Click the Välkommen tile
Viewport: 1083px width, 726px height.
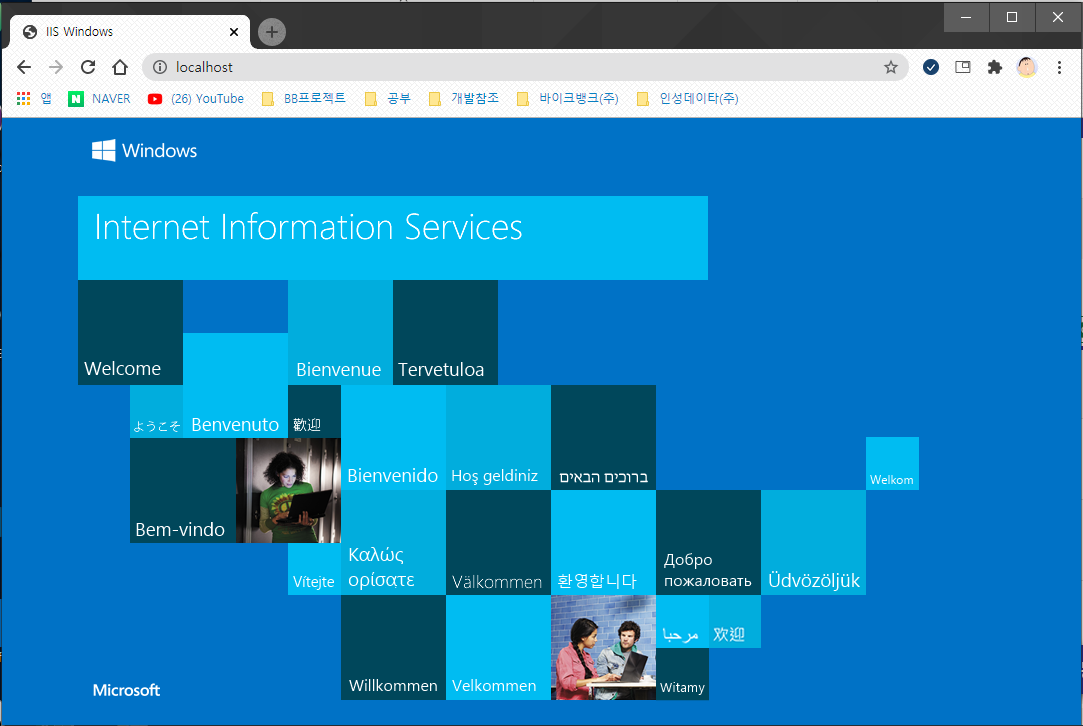499,543
